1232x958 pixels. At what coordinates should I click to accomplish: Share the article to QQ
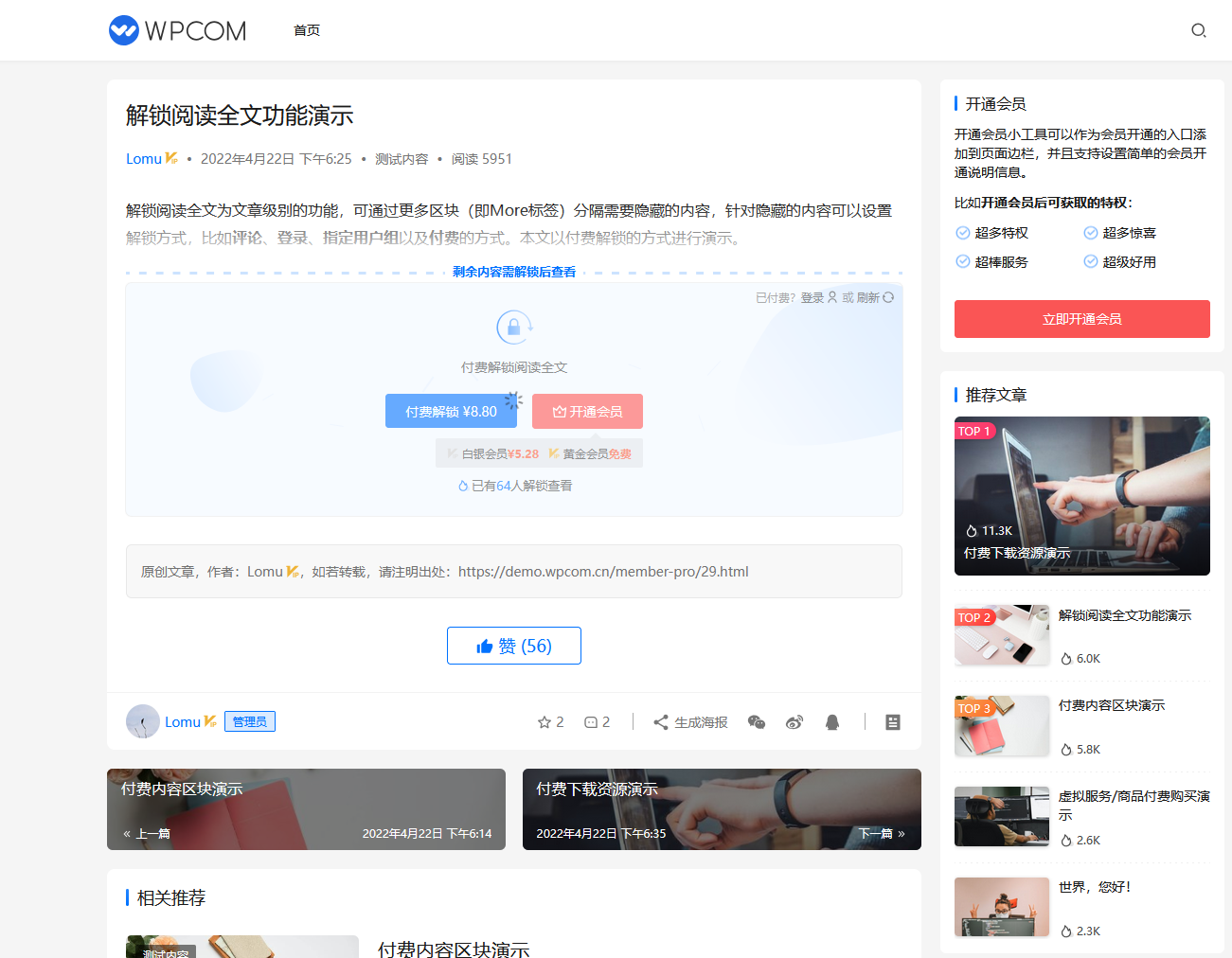coord(832,722)
